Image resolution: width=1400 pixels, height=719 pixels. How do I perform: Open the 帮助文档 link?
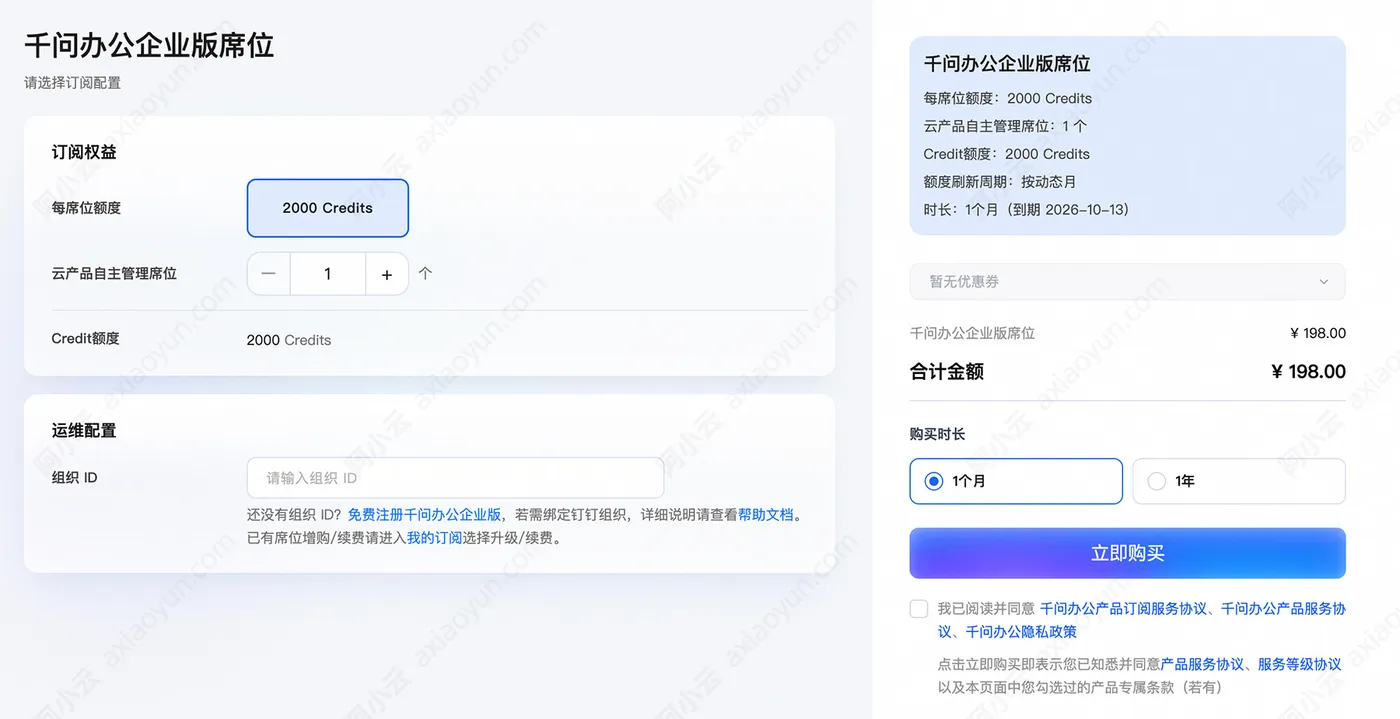(766, 515)
